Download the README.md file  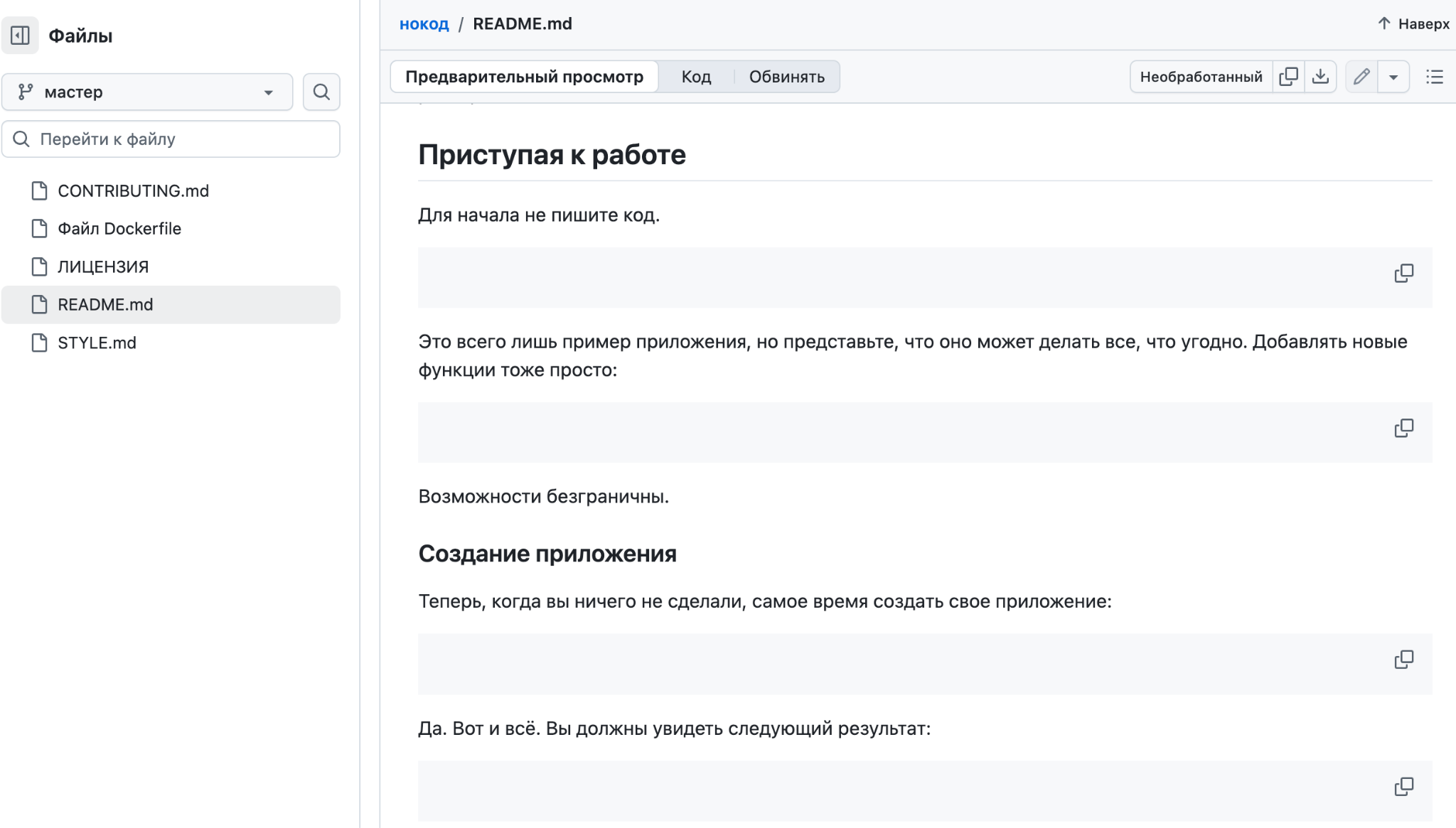[1322, 76]
